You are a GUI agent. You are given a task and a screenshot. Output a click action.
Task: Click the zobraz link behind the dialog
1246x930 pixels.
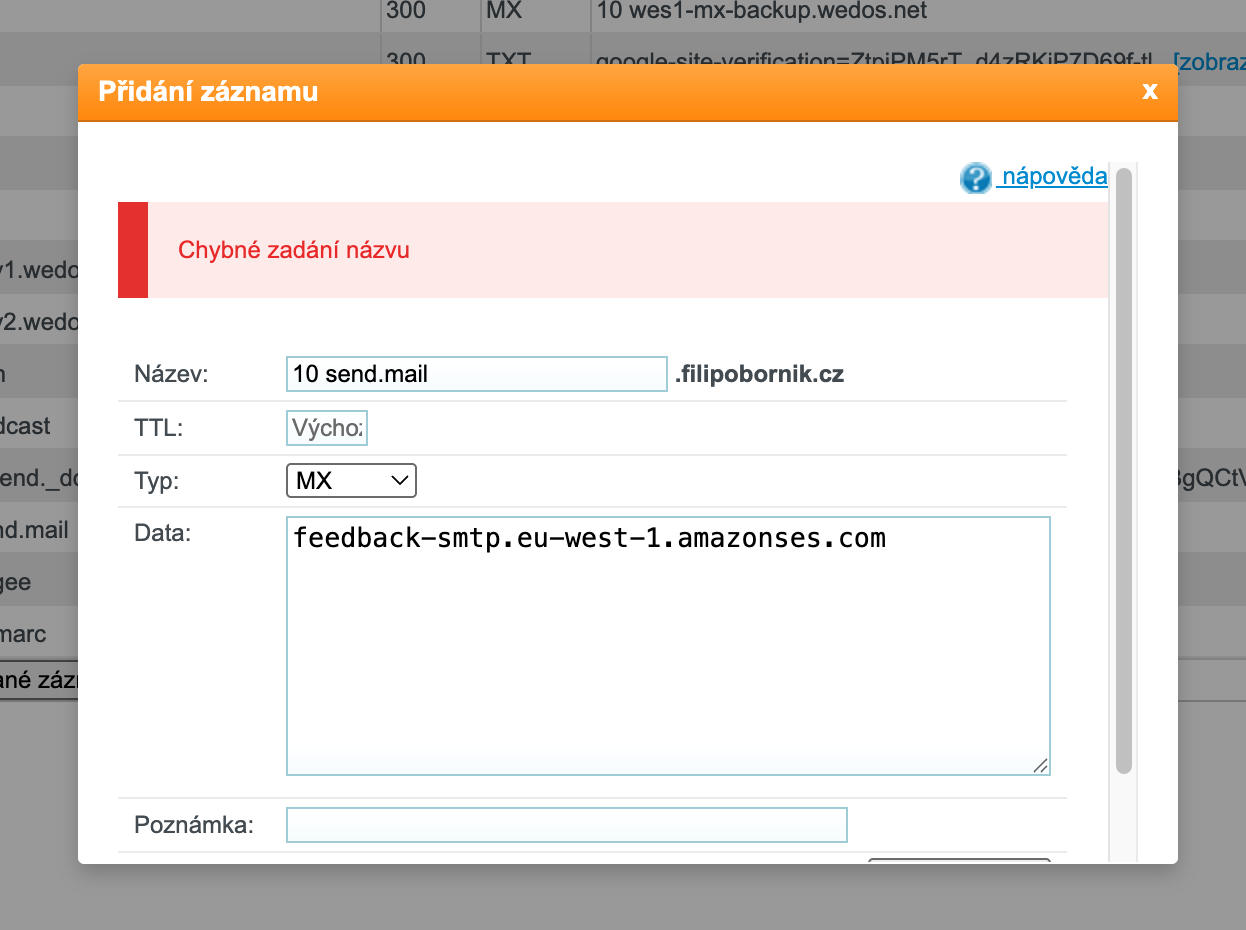(x=1210, y=62)
